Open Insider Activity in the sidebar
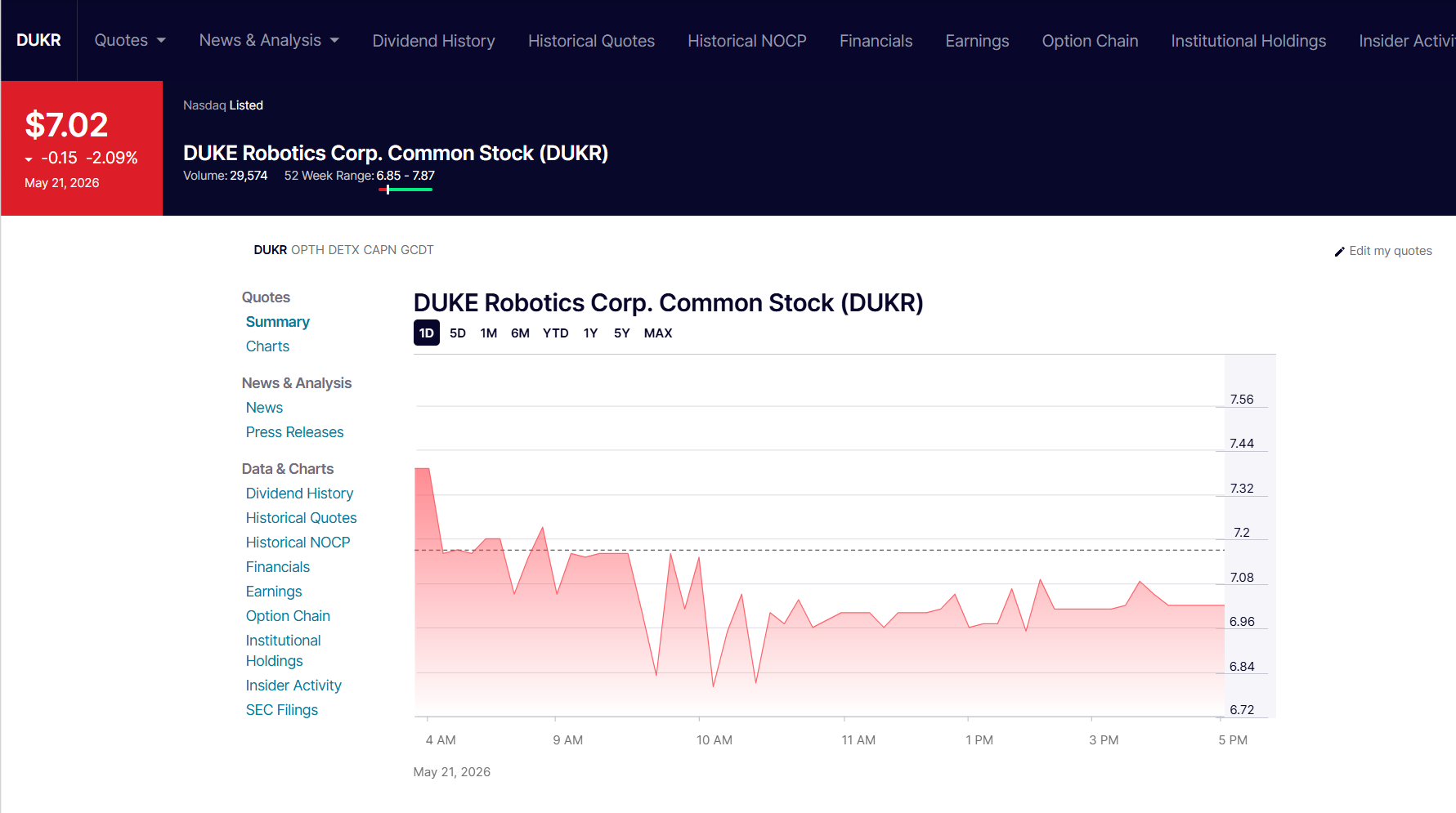1456x813 pixels. pyautogui.click(x=293, y=686)
